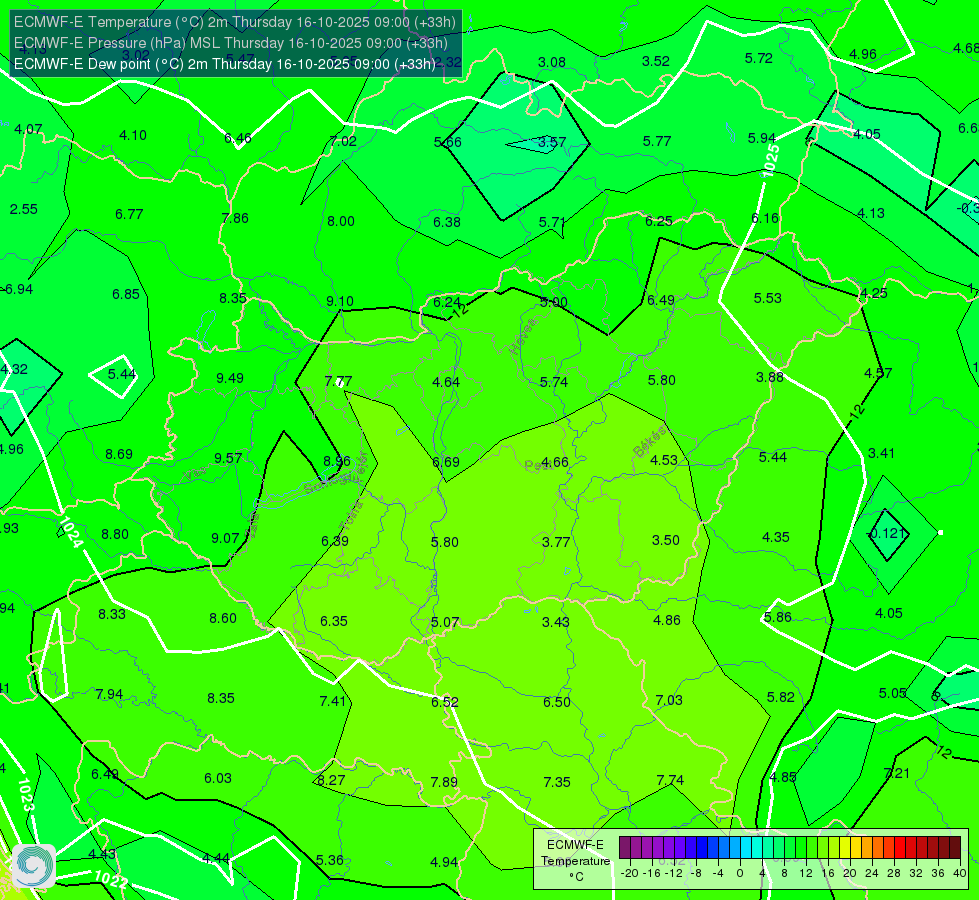
Task: Click the value 7.89
Action: pos(444,782)
